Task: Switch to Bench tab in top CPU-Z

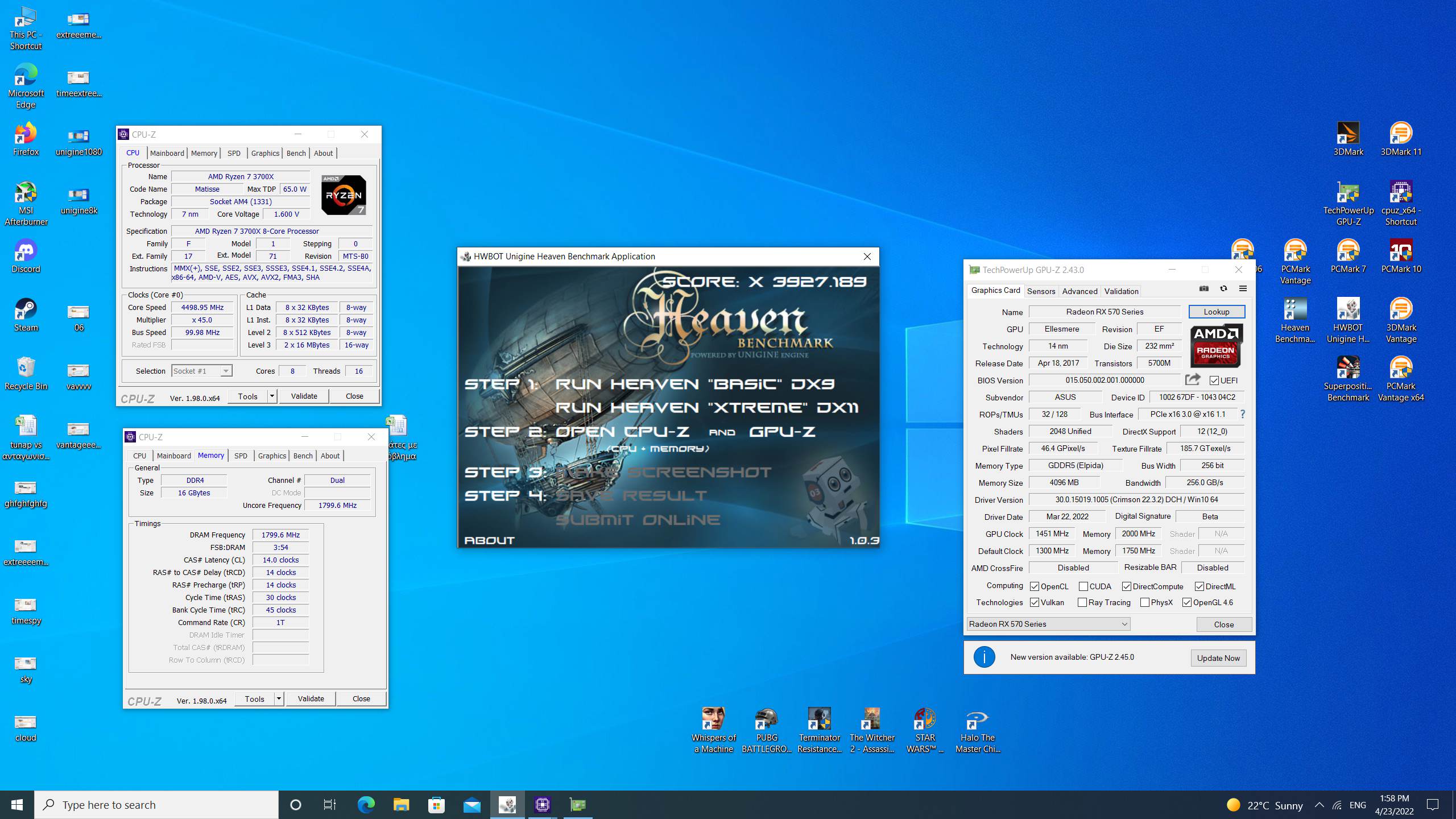Action: [x=296, y=153]
